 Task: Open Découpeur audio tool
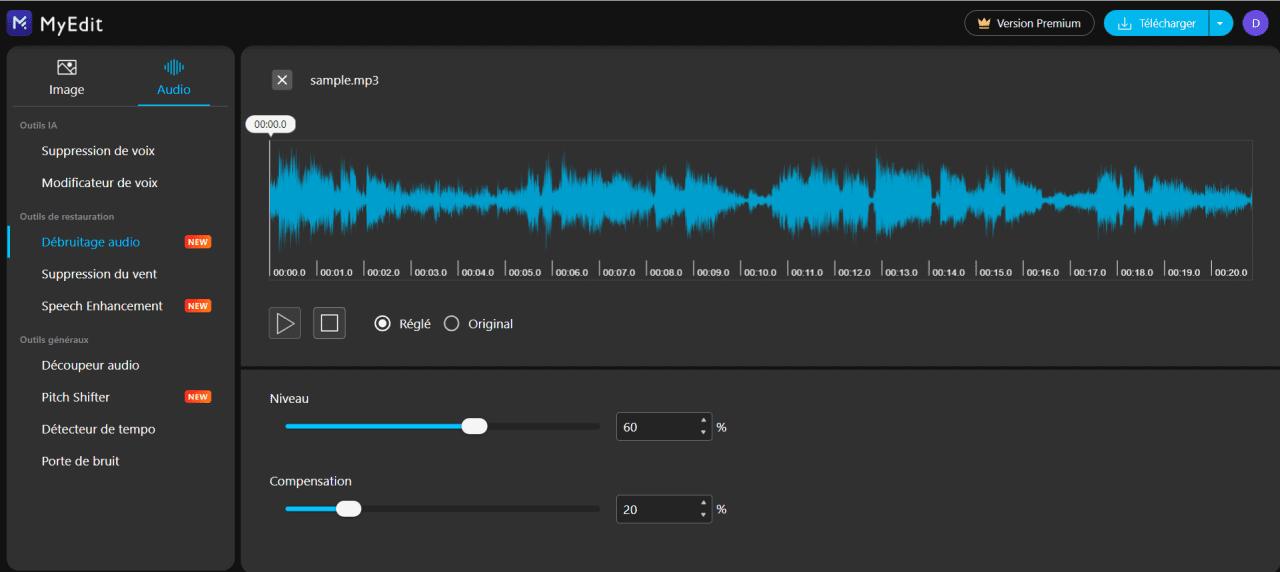90,365
